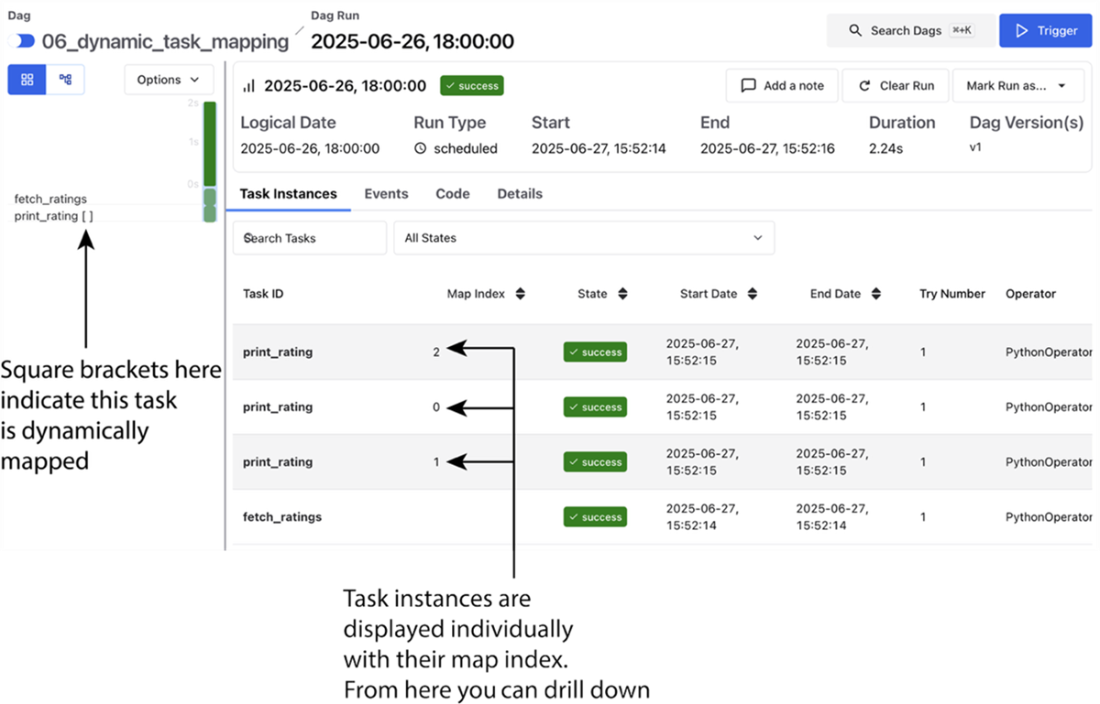Screen dimensions: 1100x704
Task: Click the green success badge in run header
Action: click(x=471, y=86)
